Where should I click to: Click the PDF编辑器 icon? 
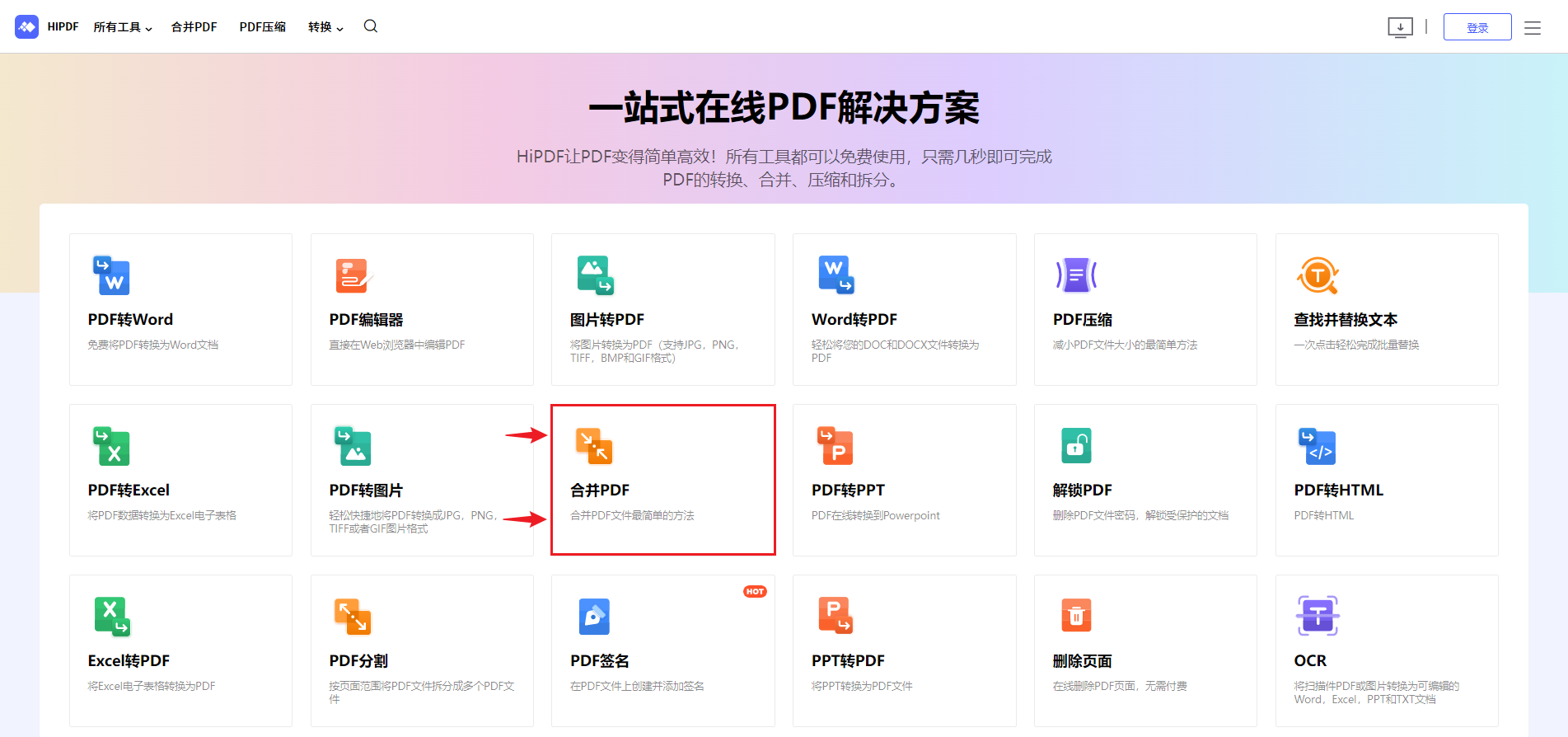(354, 275)
